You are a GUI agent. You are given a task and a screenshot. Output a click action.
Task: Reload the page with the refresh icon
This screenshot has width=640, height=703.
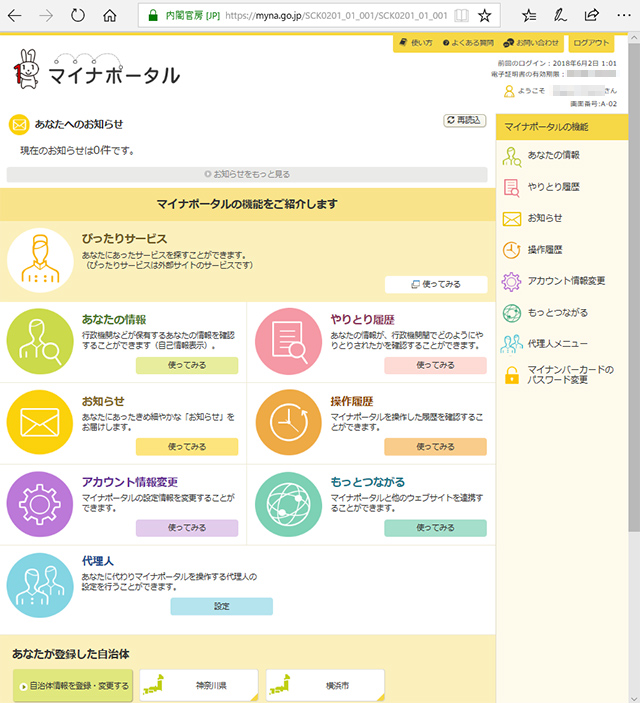(x=78, y=16)
